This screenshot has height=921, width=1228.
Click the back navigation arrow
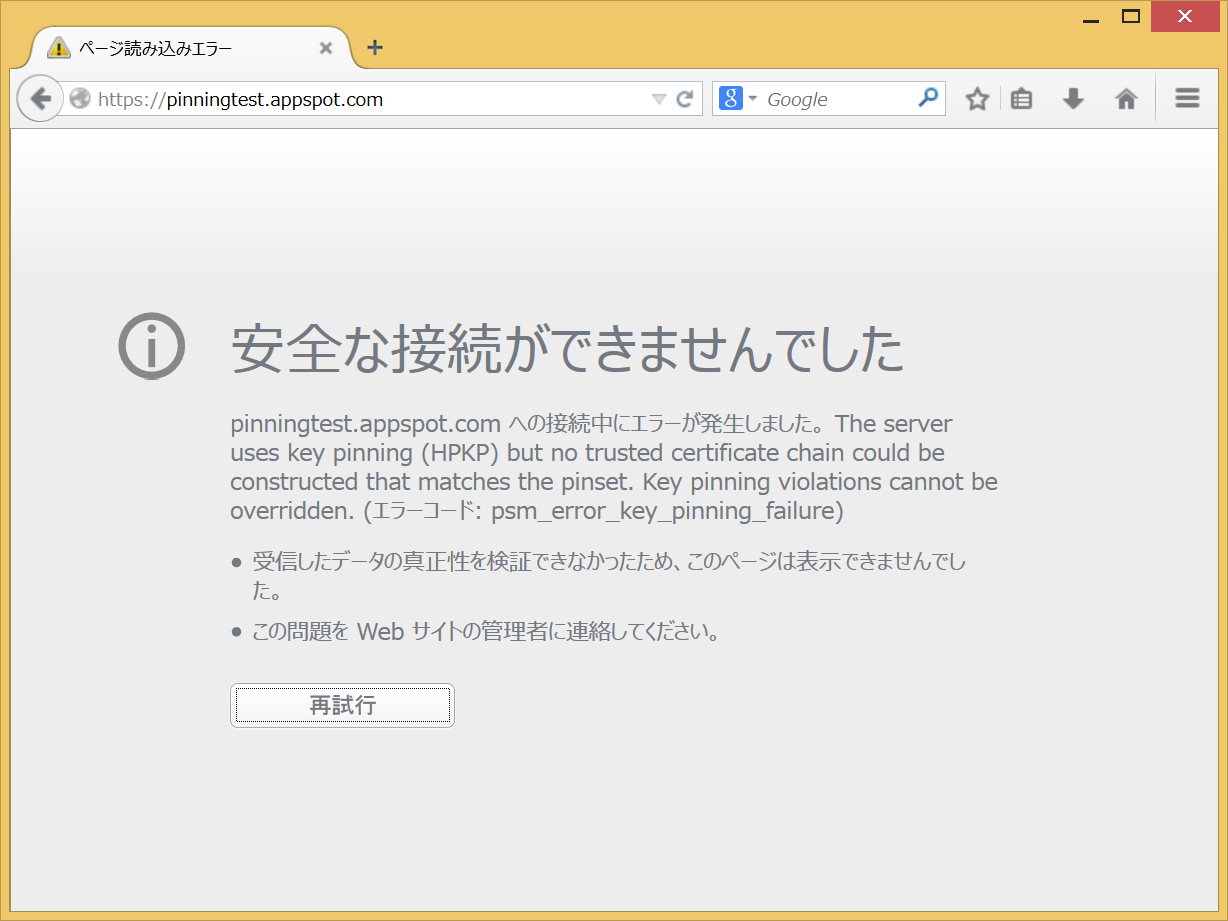tap(40, 98)
